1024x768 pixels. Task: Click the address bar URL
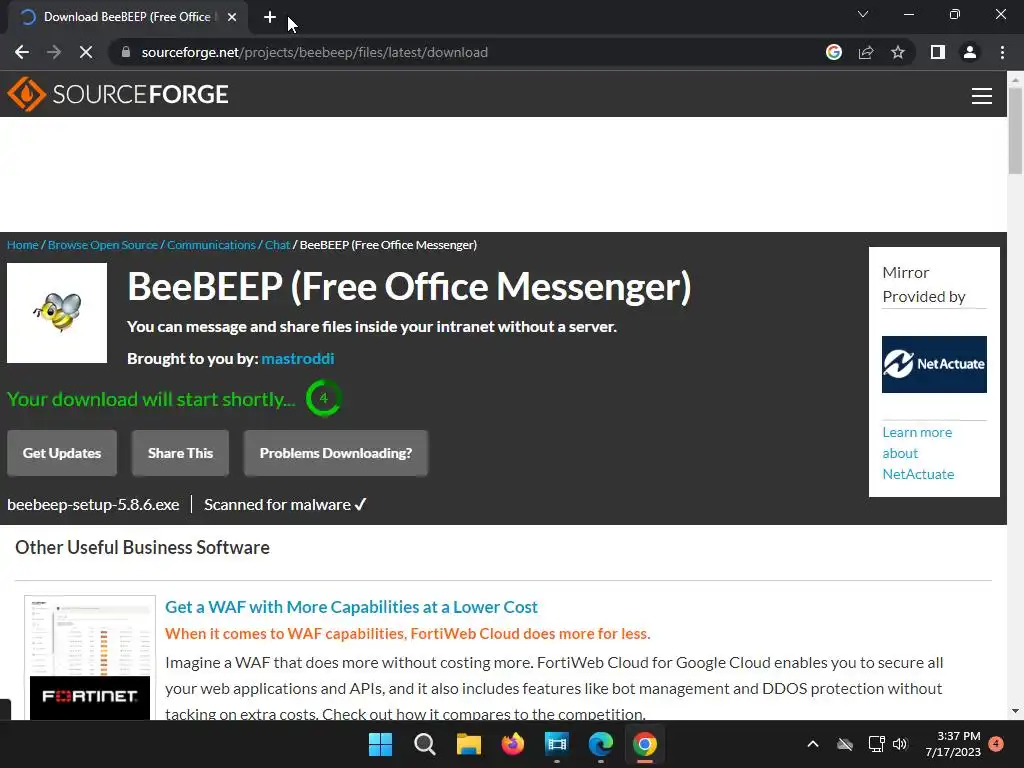[315, 52]
